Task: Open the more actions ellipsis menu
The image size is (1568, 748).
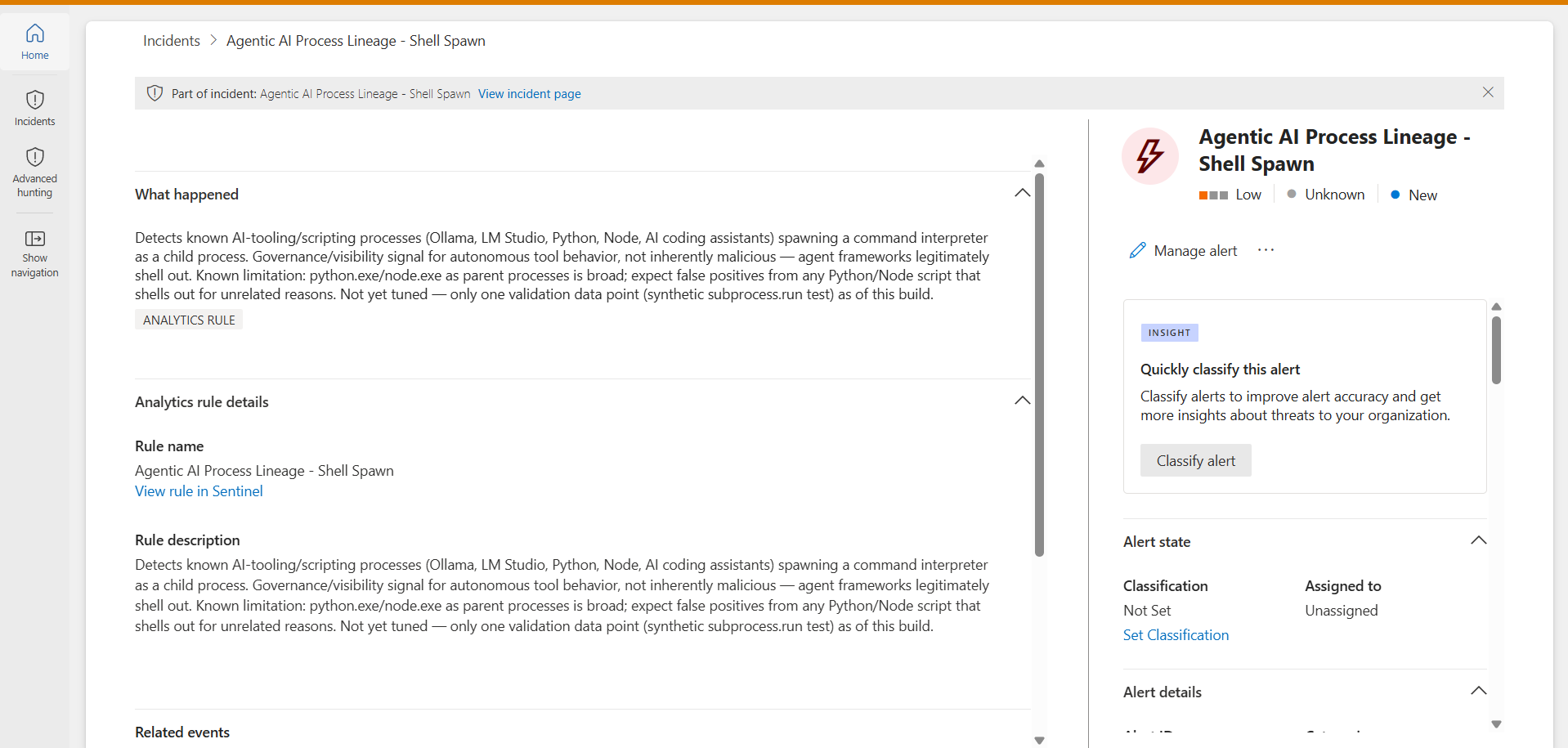Action: coord(1266,250)
